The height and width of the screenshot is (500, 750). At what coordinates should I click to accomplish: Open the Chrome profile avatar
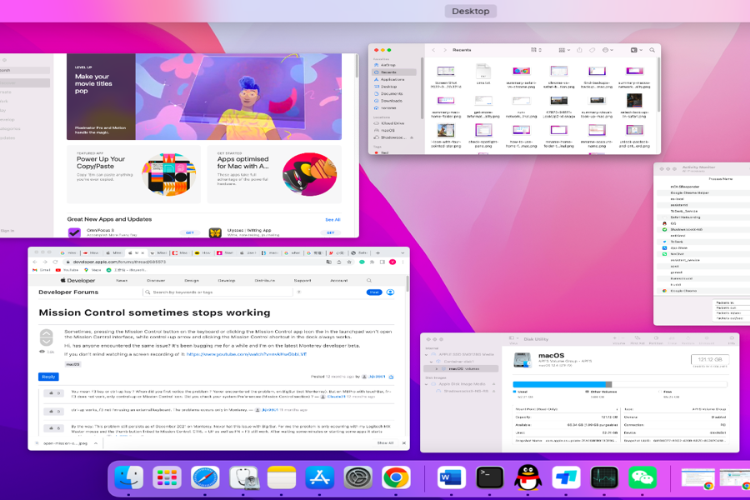(392, 262)
